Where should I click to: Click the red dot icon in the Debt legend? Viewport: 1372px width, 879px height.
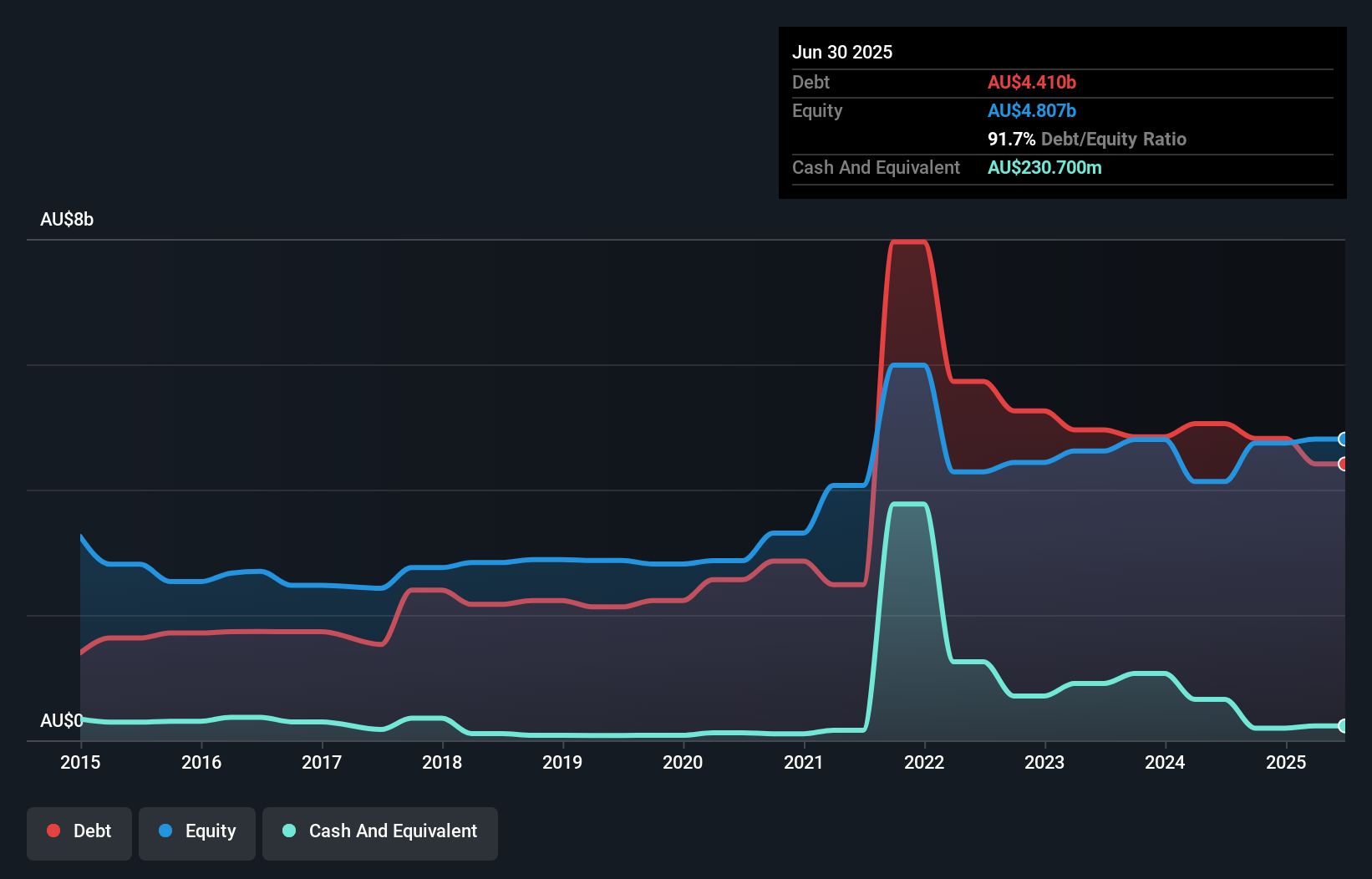point(53,831)
